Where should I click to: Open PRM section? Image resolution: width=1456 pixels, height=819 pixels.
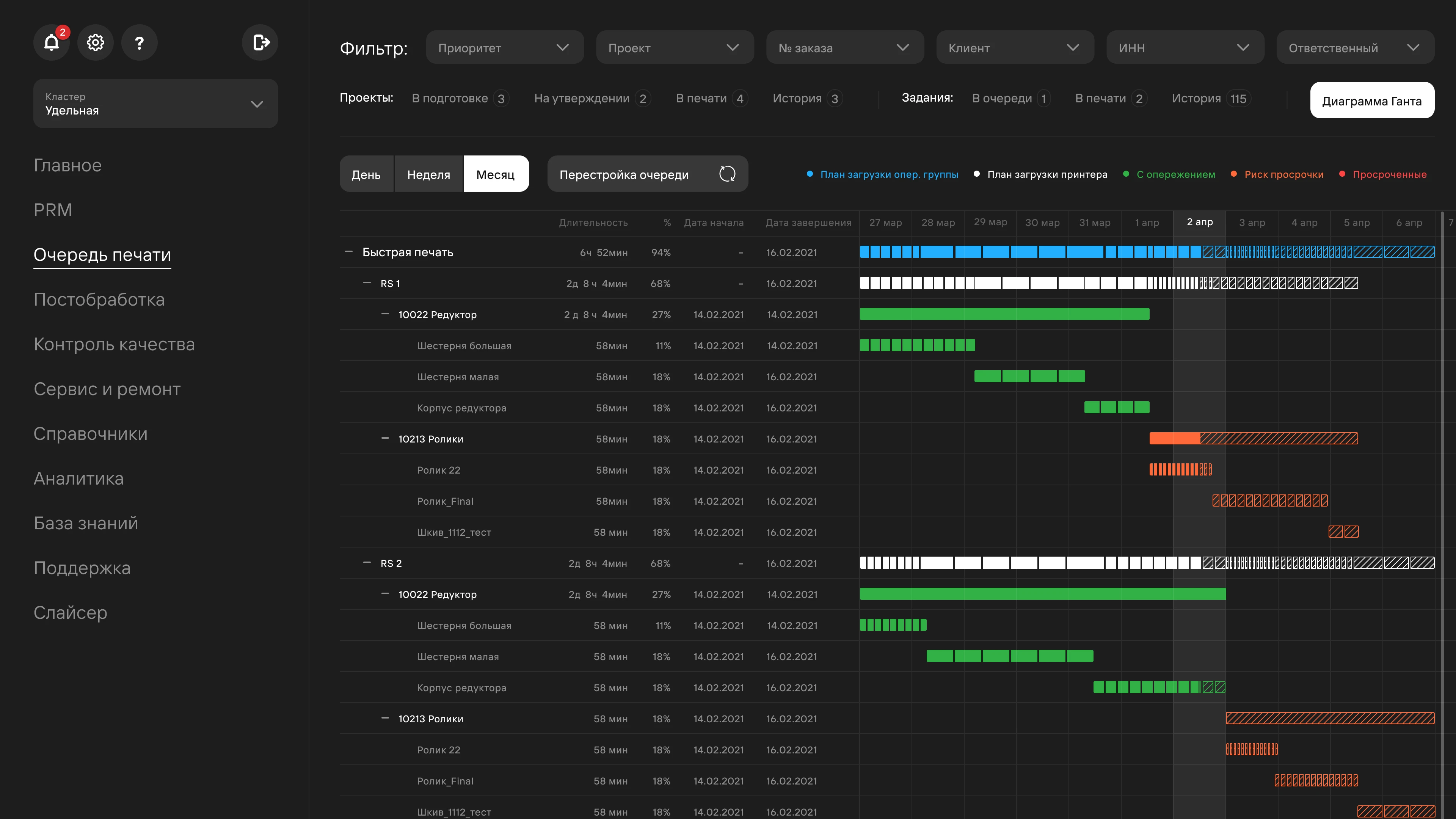tap(53, 210)
